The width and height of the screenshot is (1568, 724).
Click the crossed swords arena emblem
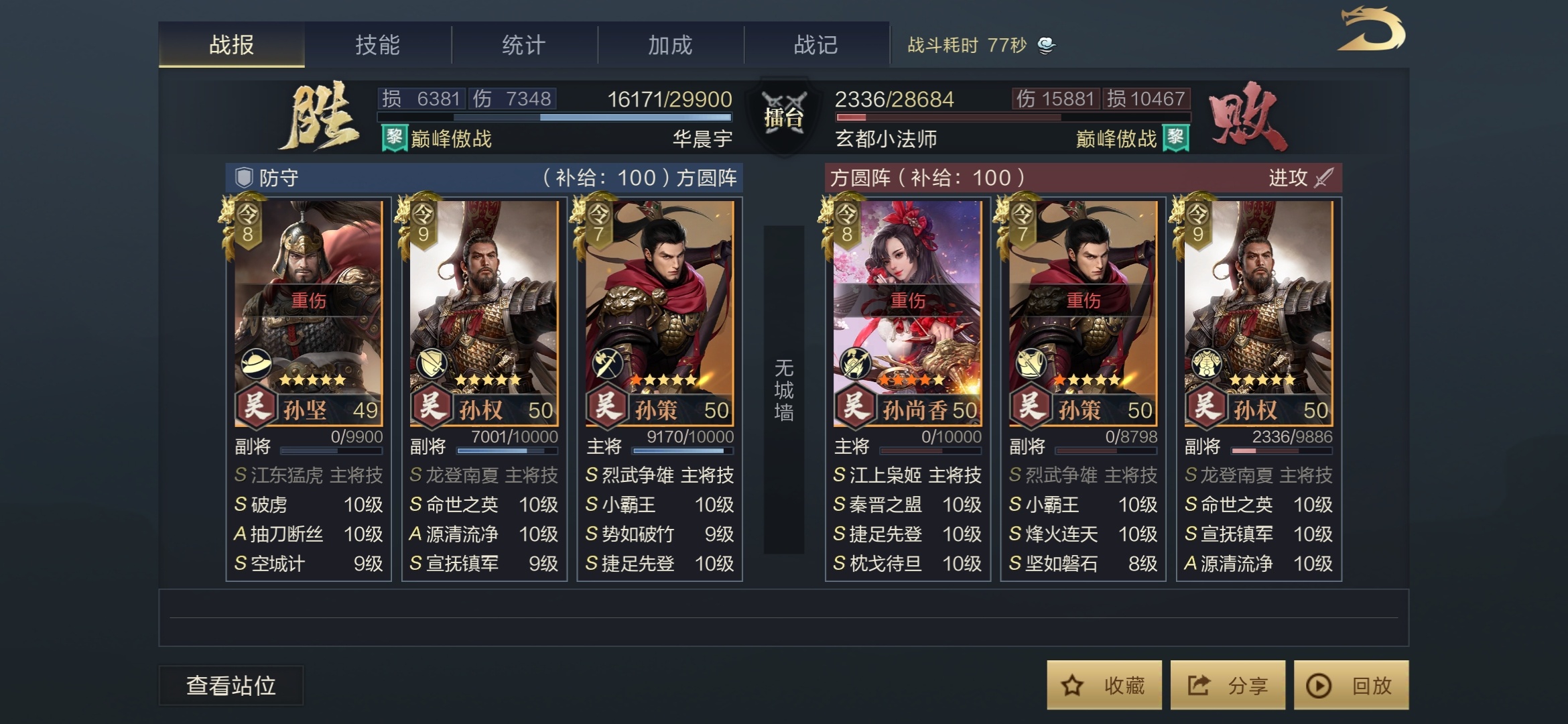tap(784, 116)
